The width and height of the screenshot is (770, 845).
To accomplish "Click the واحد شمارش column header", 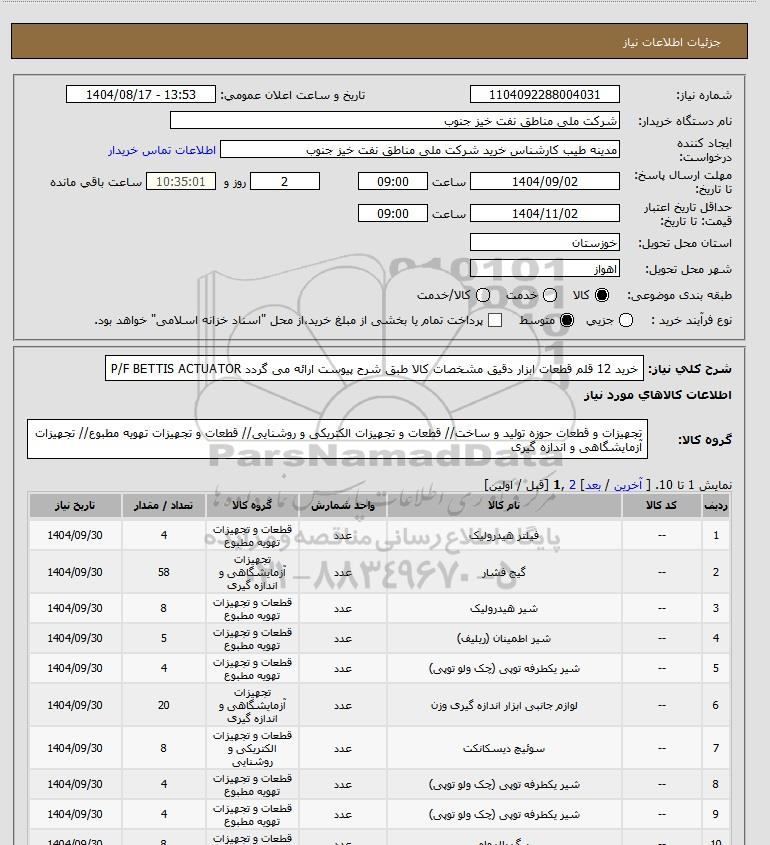I will (x=342, y=505).
